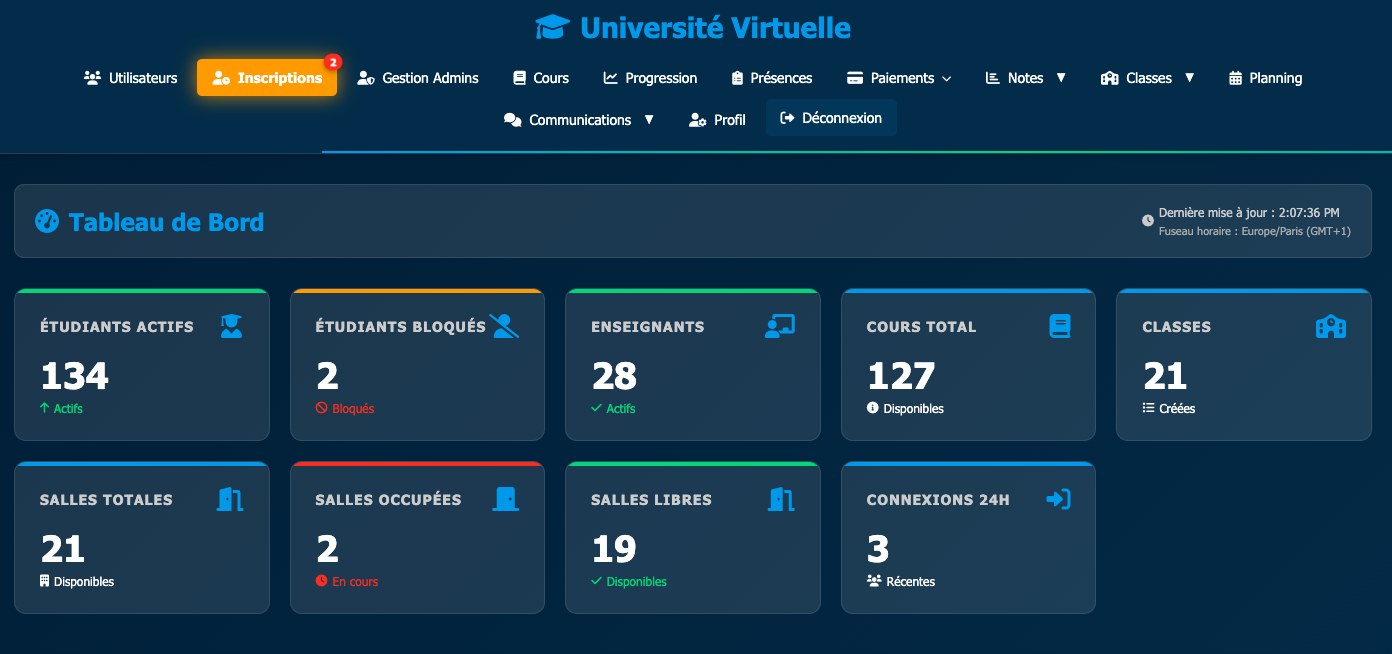Viewport: 1392px width, 654px height.
Task: Click the graduation cap logo icon
Action: pyautogui.click(x=552, y=28)
